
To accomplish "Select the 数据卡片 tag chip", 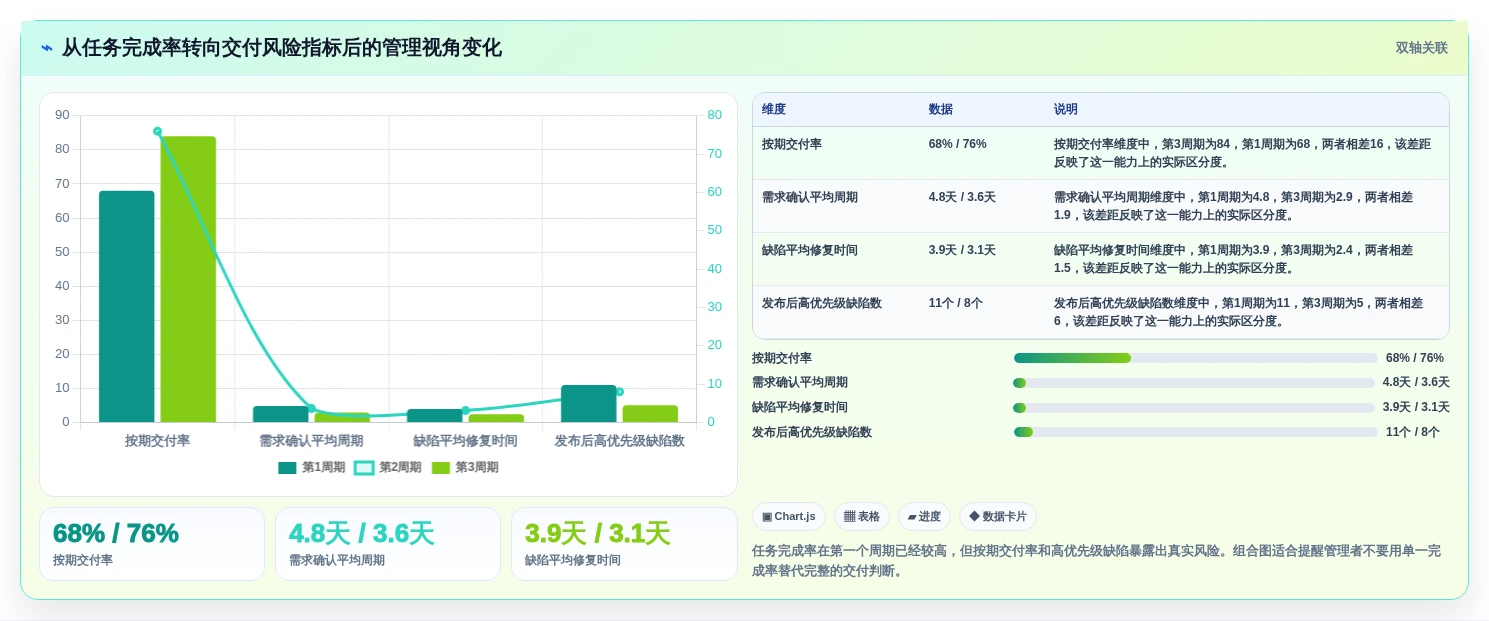I will tap(998, 516).
